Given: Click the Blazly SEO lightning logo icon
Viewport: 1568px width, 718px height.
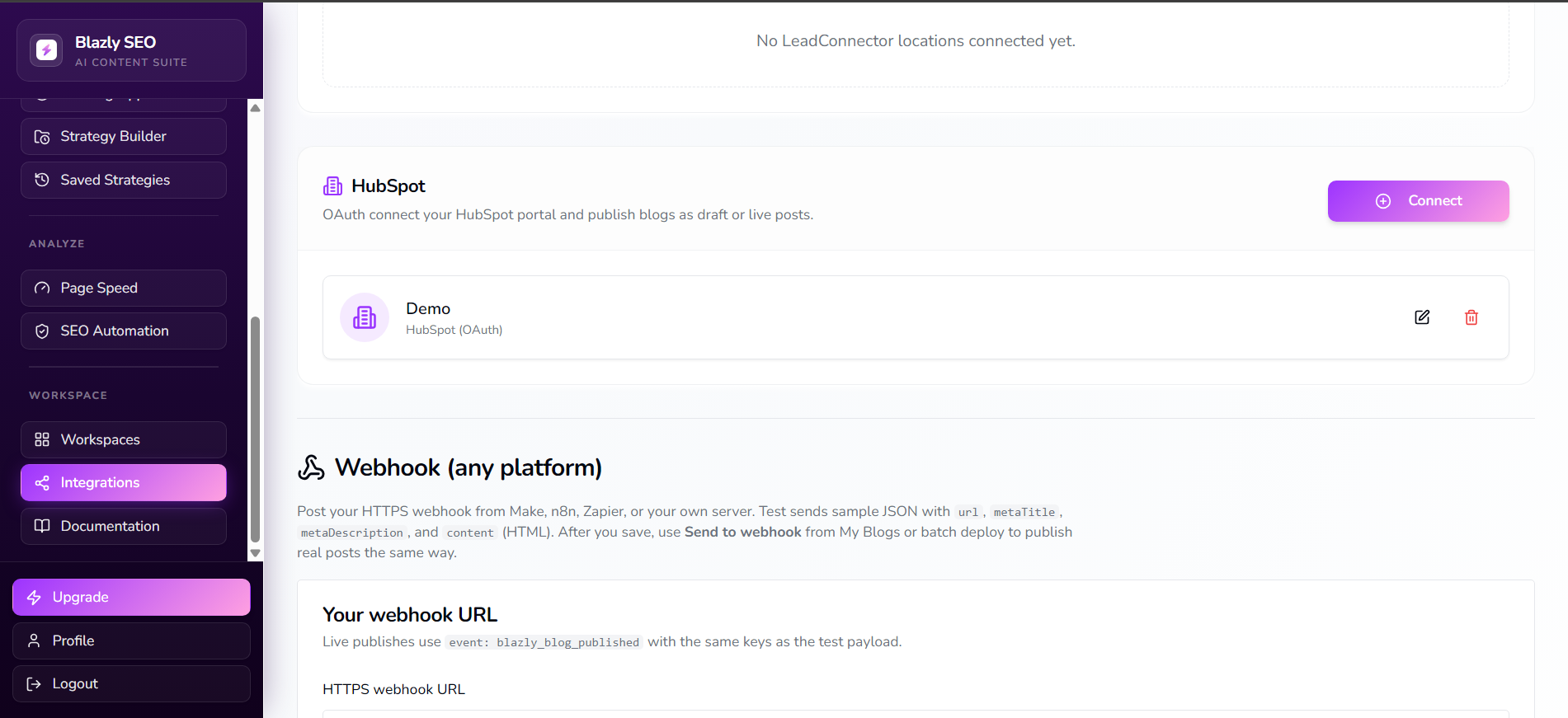Looking at the screenshot, I should [x=46, y=50].
